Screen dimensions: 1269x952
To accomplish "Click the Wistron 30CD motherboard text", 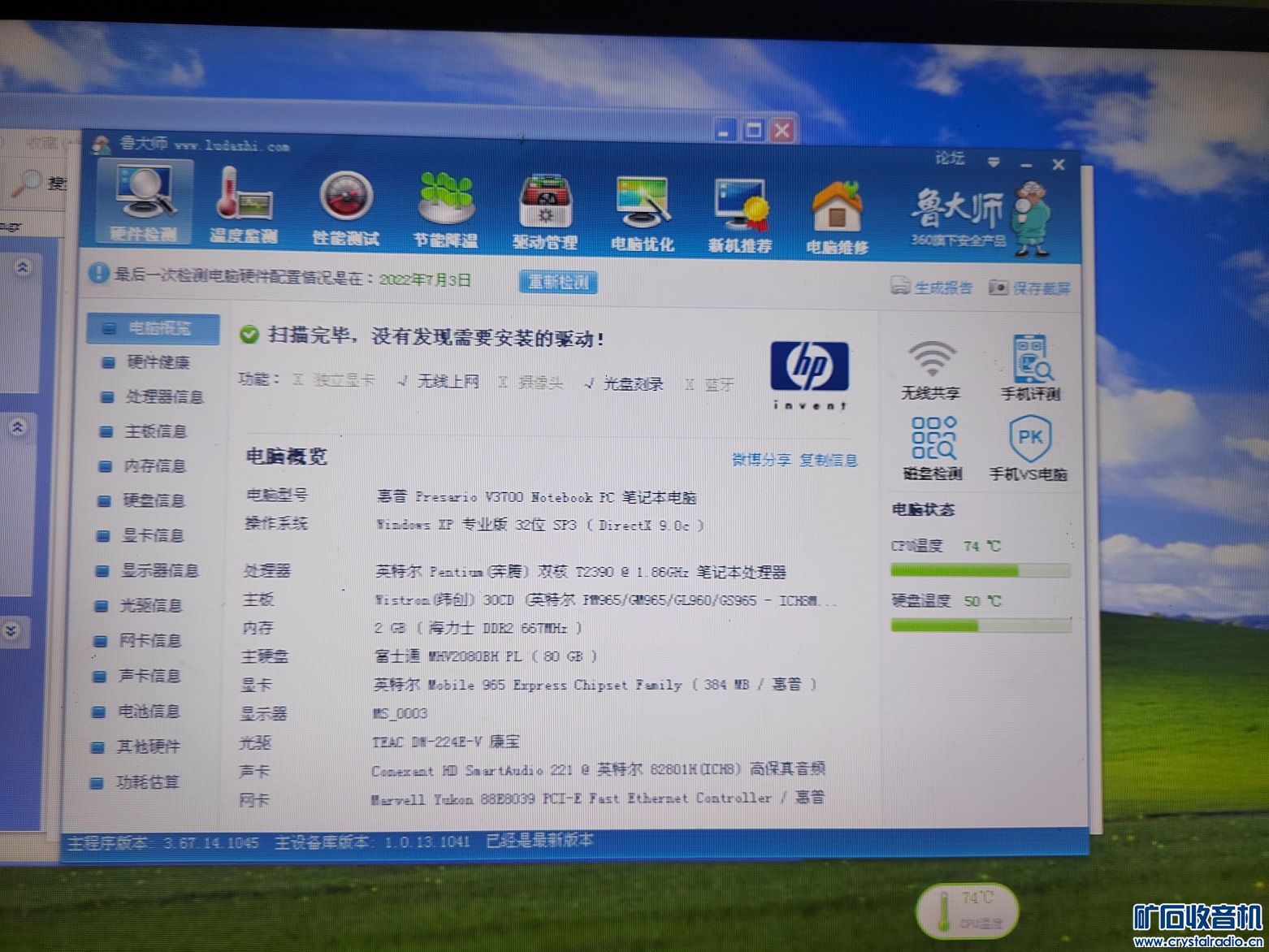I will tap(606, 601).
